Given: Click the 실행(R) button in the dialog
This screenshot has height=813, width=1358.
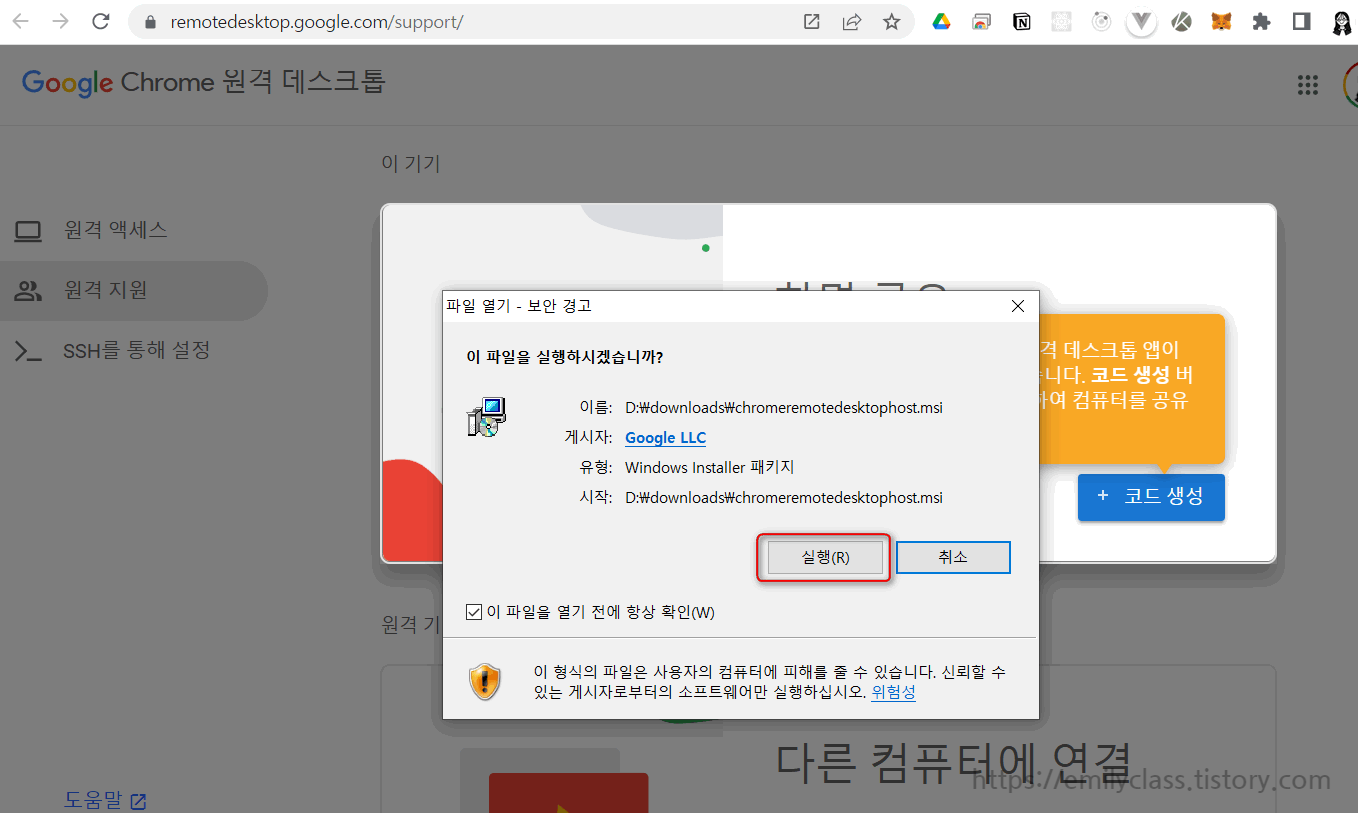Looking at the screenshot, I should pos(825,558).
